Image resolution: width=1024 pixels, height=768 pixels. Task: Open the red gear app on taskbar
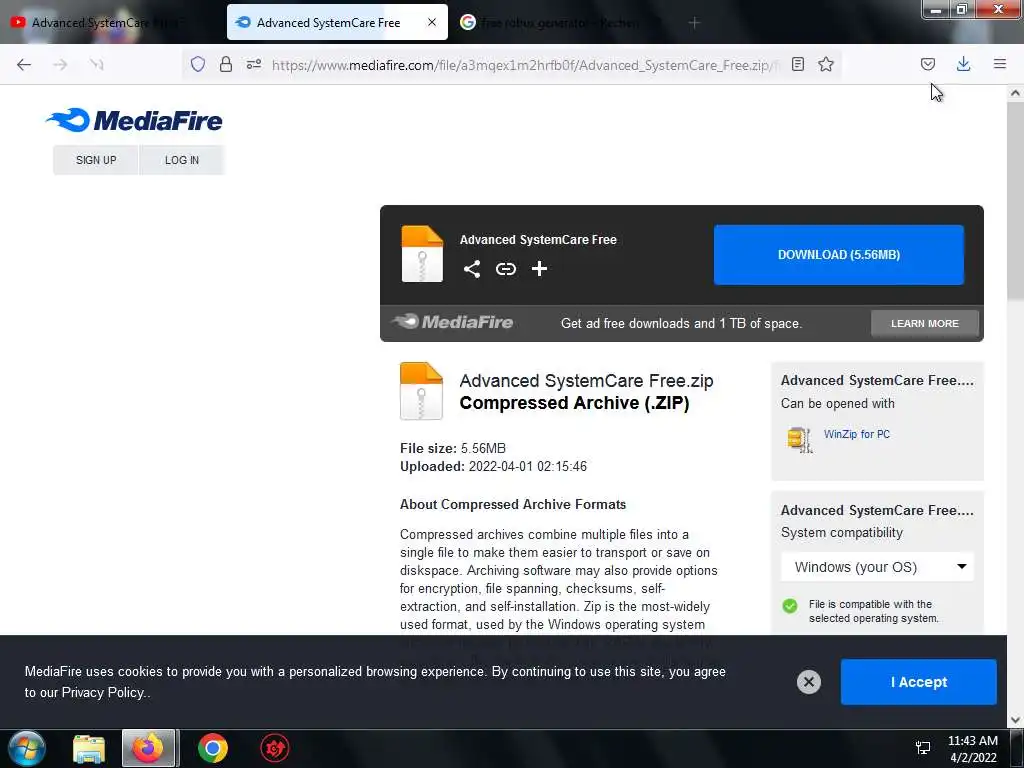click(x=274, y=748)
